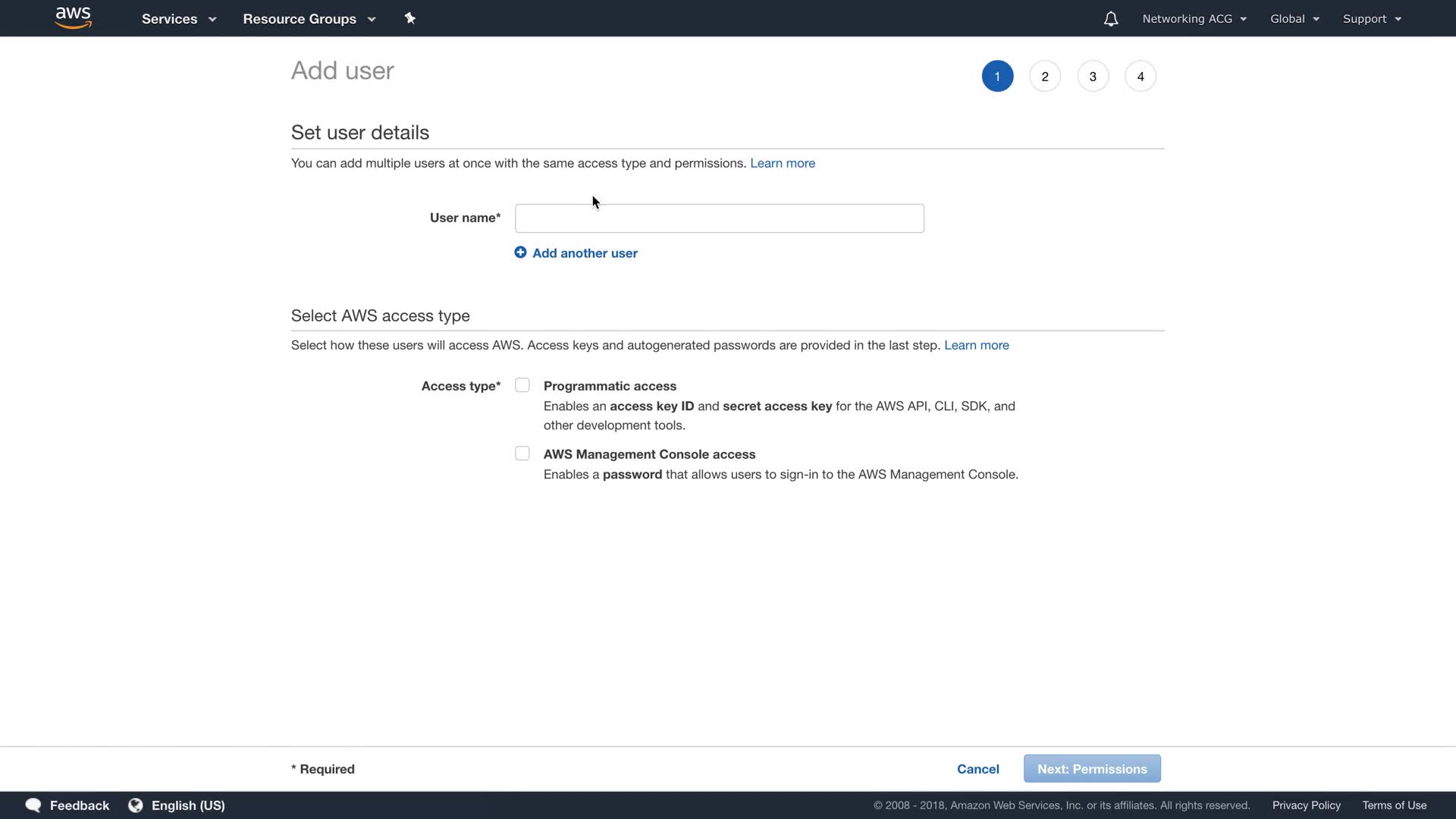Go to step 2 circle indicator
The image size is (1456, 819).
point(1045,77)
